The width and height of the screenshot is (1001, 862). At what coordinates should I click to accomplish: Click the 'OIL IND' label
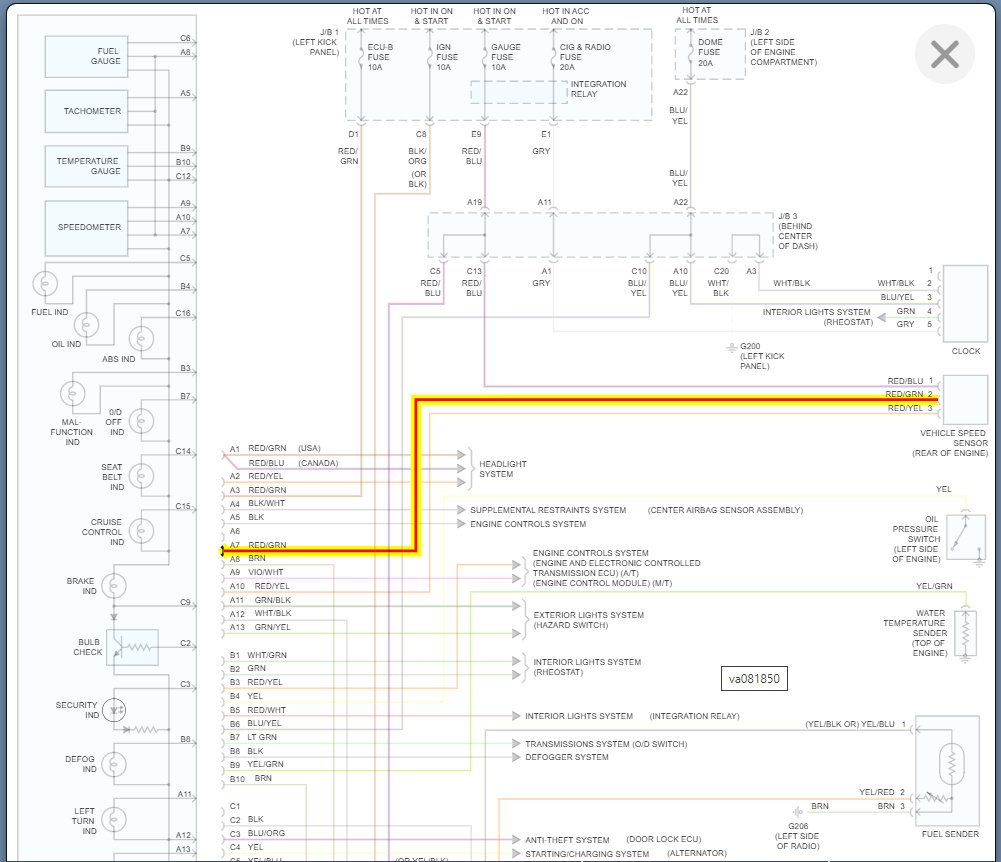coord(66,344)
